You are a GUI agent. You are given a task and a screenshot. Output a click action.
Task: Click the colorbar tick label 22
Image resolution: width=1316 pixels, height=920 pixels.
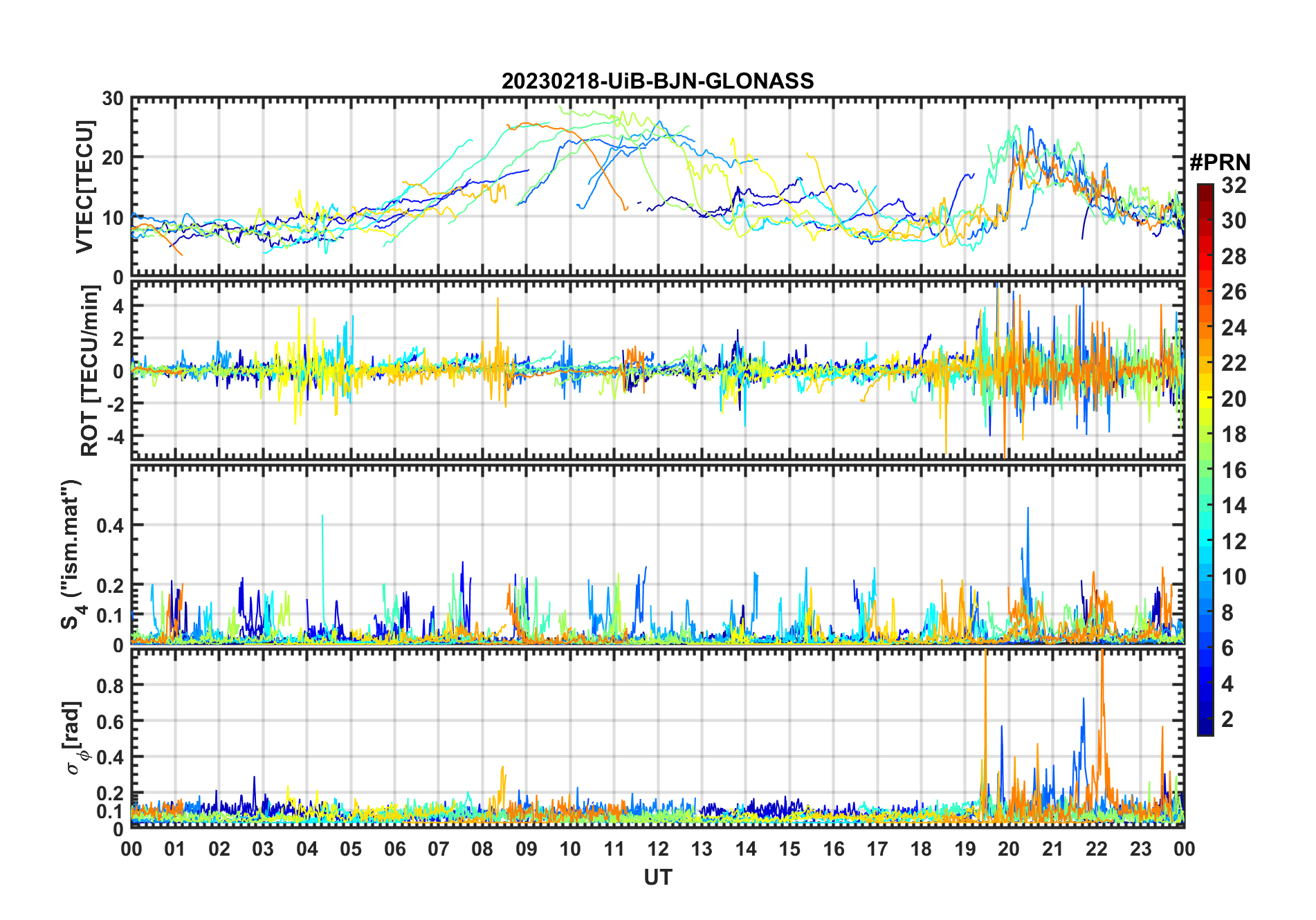coord(1234,363)
